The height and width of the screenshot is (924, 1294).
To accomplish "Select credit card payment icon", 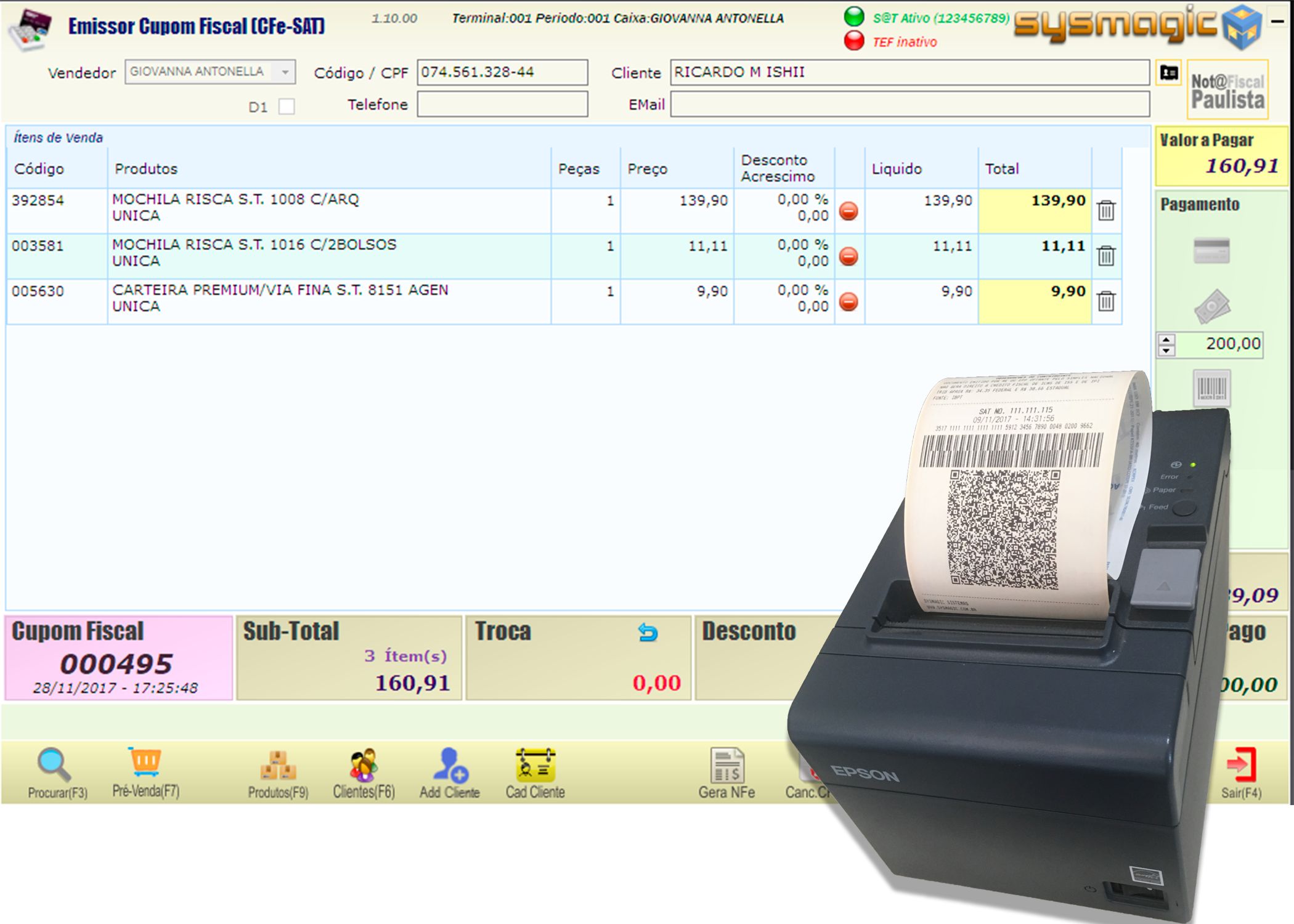I will (1211, 251).
